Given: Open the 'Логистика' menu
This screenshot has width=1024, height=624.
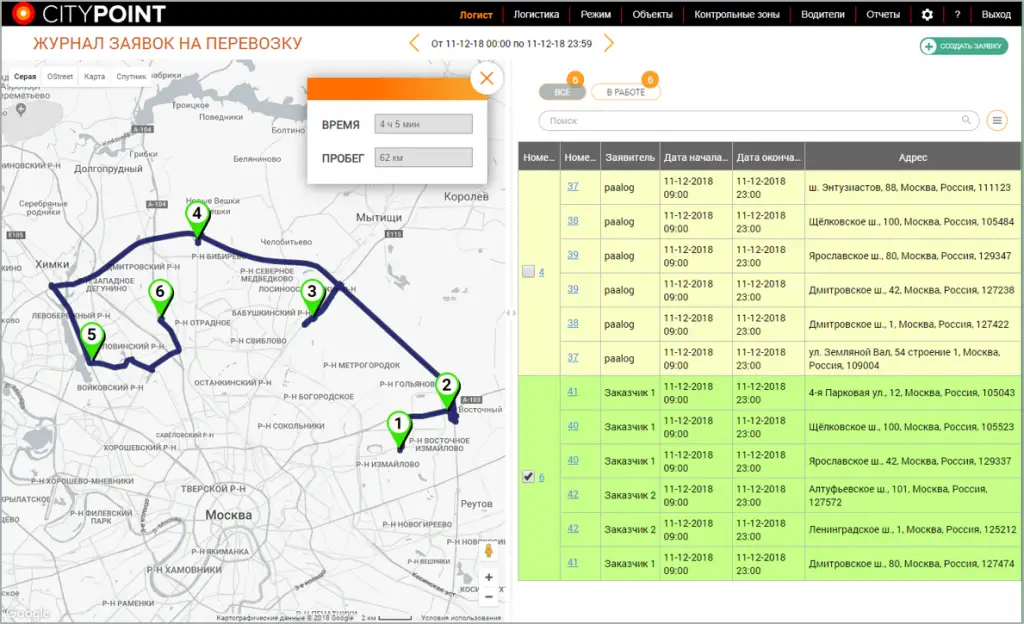Looking at the screenshot, I should [x=536, y=15].
